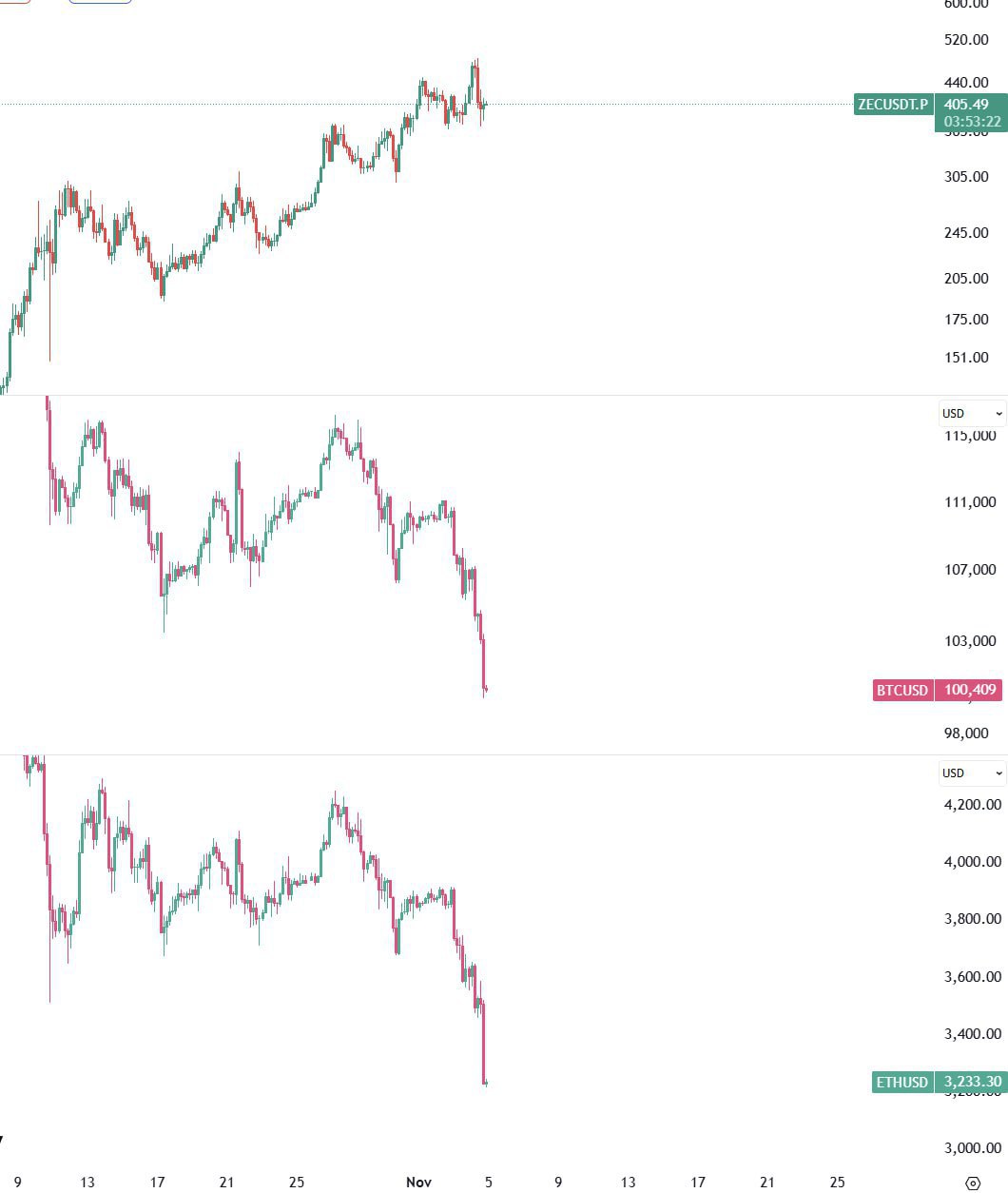The width and height of the screenshot is (1008, 1193).
Task: Click the ETHUSD symbol label
Action: (901, 1082)
